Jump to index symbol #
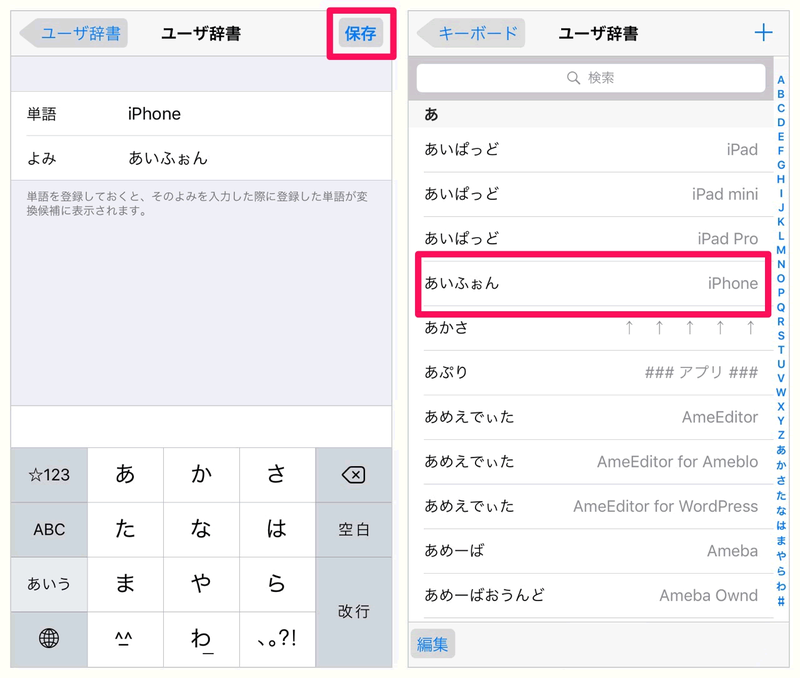Image resolution: width=800 pixels, height=678 pixels. 781,602
